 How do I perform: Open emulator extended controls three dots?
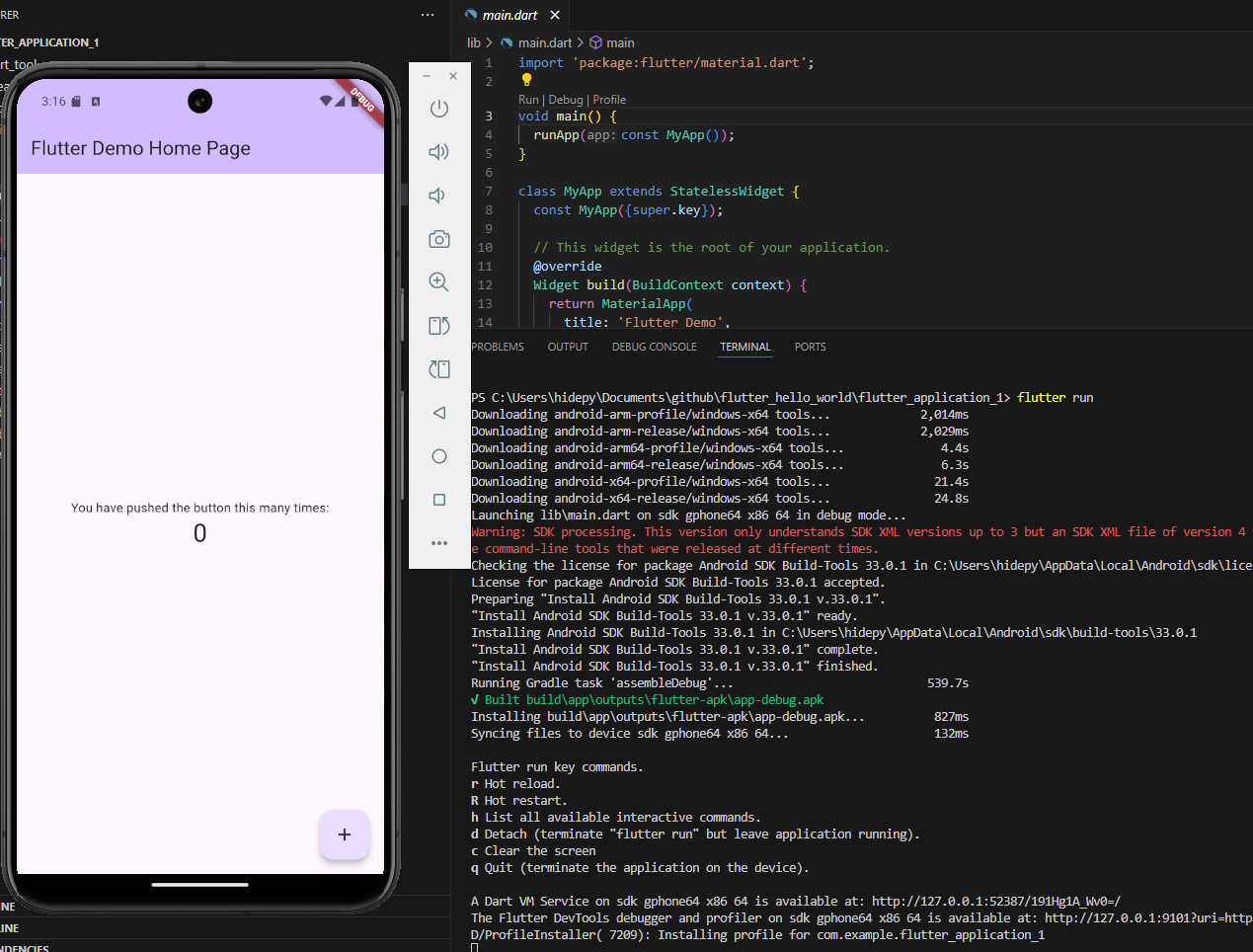pyautogui.click(x=439, y=543)
